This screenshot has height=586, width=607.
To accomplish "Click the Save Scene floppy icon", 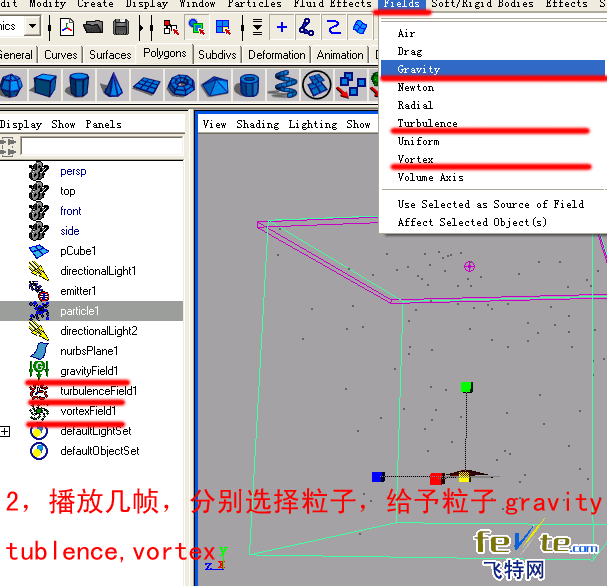I will [x=121, y=27].
